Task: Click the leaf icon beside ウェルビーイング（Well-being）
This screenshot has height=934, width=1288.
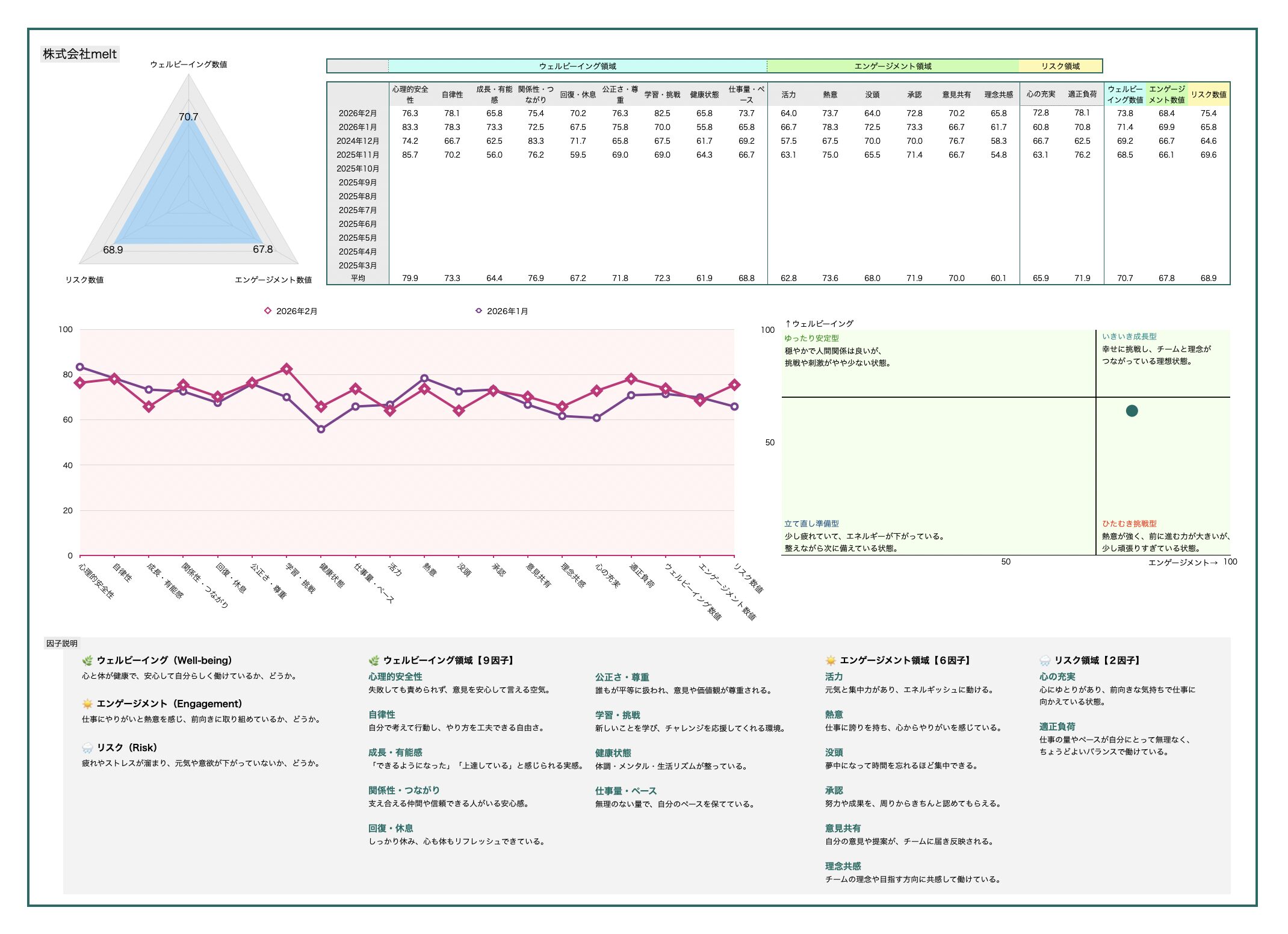Action: [88, 661]
